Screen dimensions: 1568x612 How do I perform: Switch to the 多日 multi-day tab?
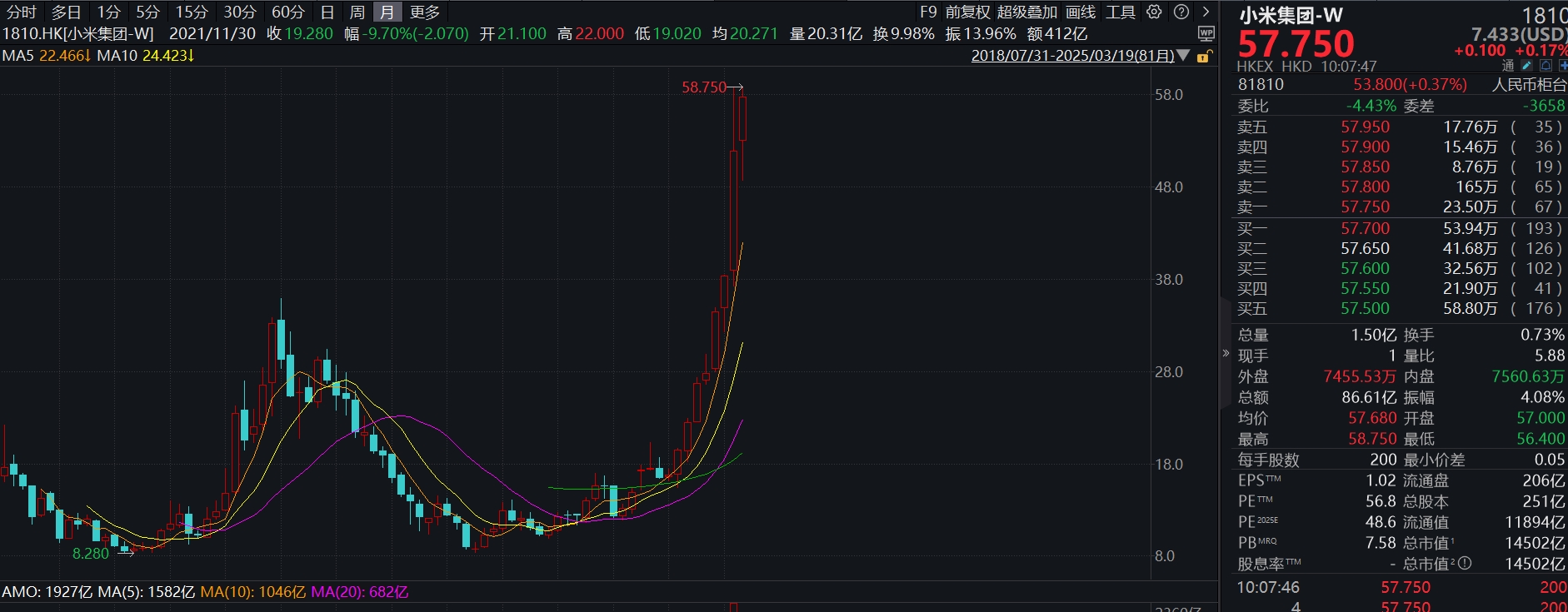pos(67,12)
